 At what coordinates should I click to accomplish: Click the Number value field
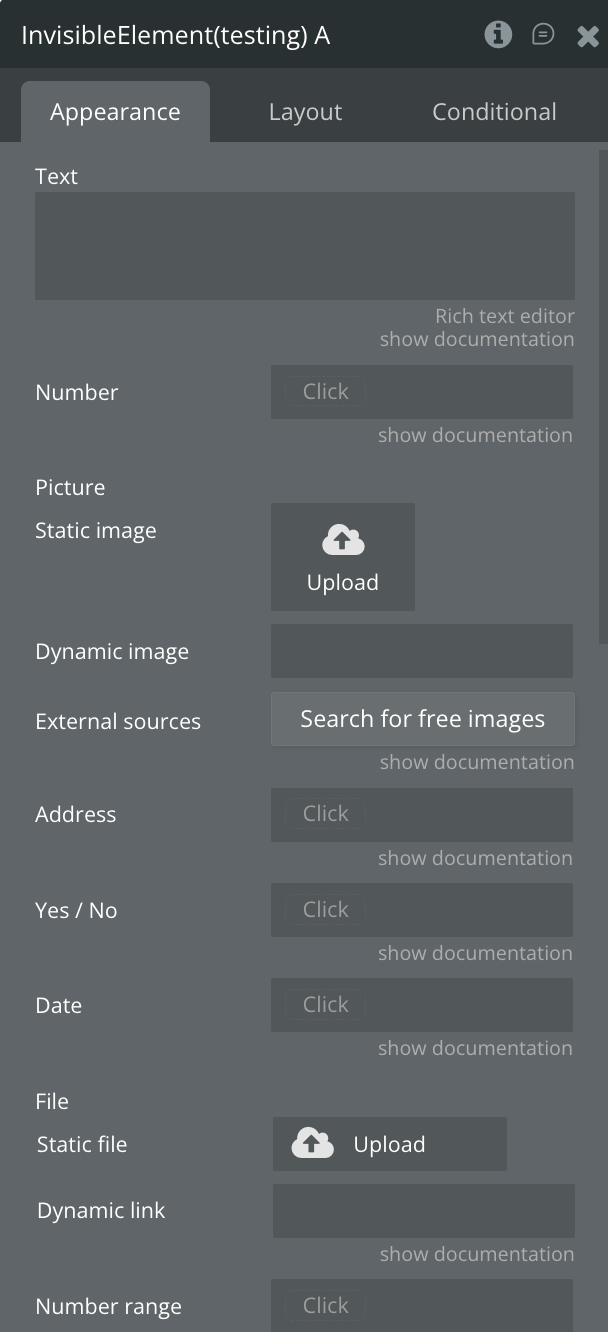pyautogui.click(x=421, y=392)
